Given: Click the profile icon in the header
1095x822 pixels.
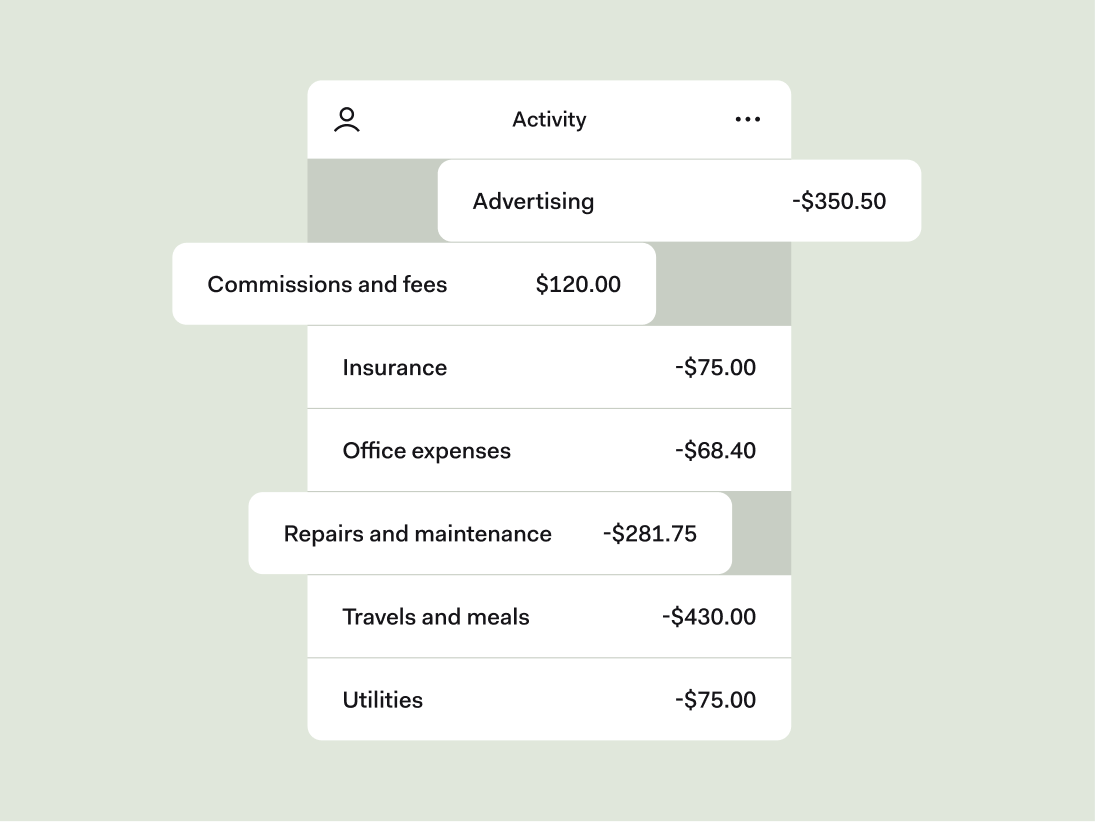Looking at the screenshot, I should (347, 119).
